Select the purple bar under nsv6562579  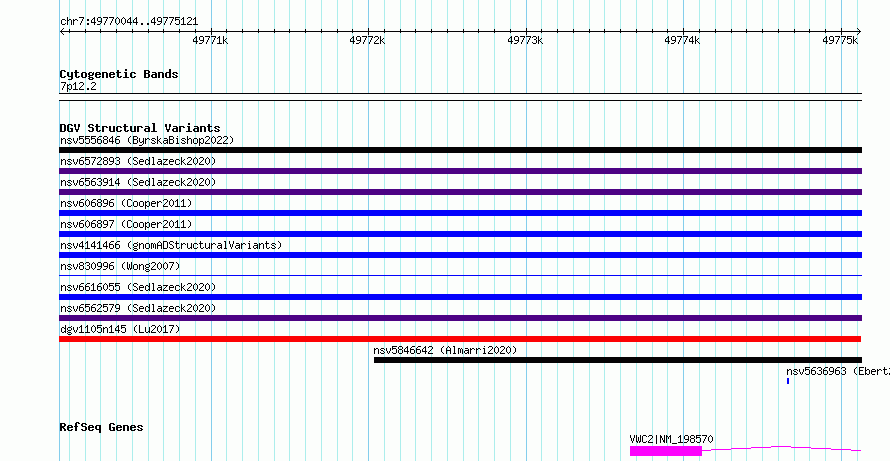460,318
